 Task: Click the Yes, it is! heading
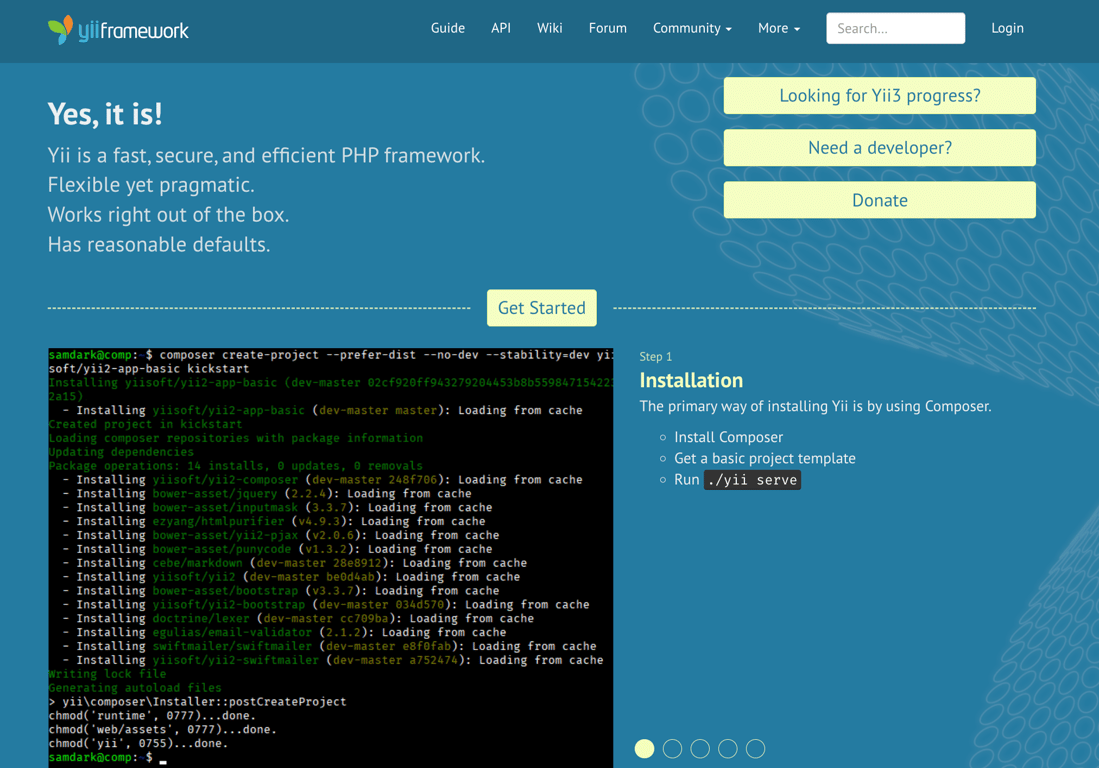pos(105,114)
